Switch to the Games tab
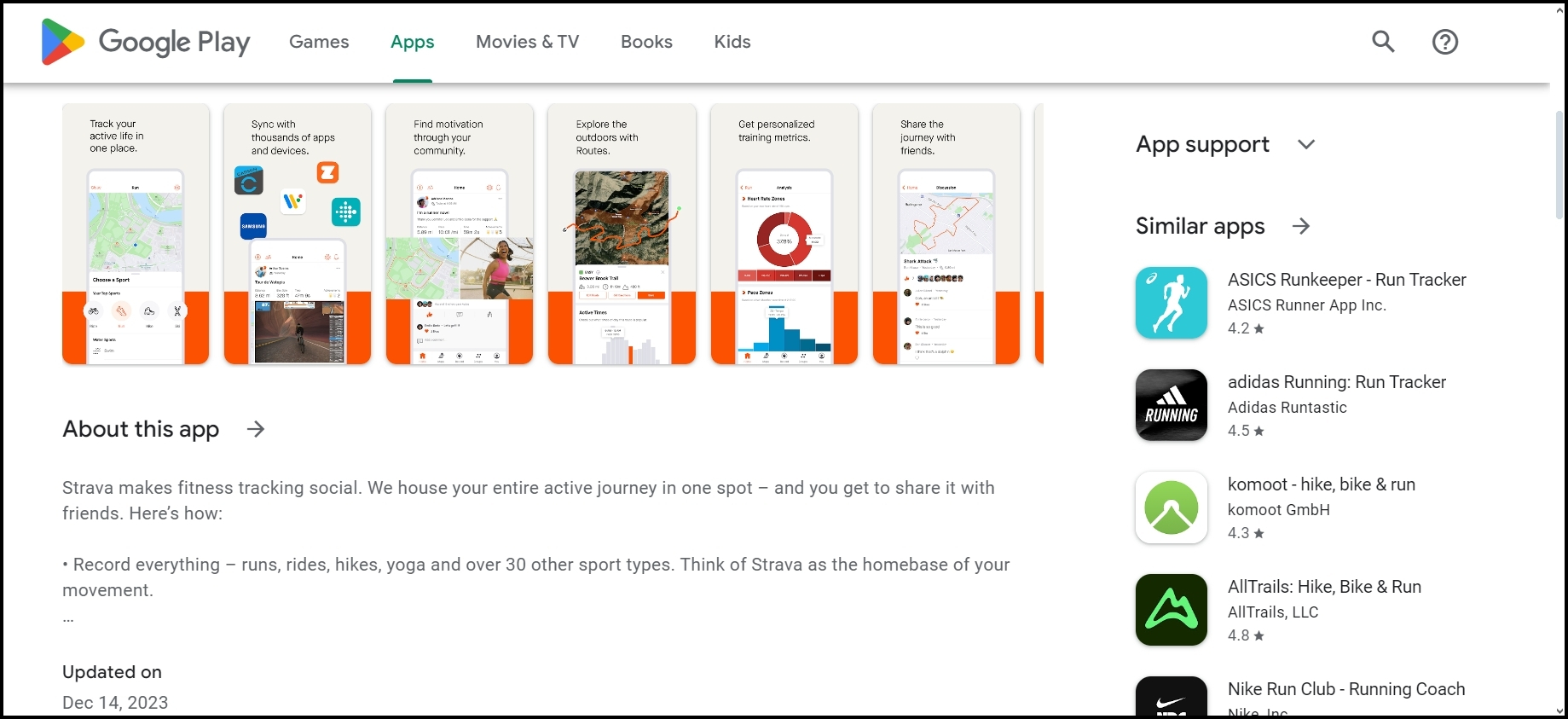 (319, 42)
